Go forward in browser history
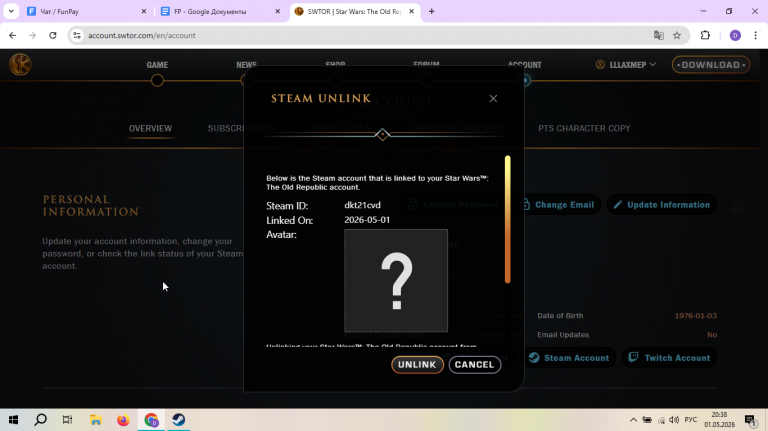Screen dimensions: 768x431 (x=32, y=35)
